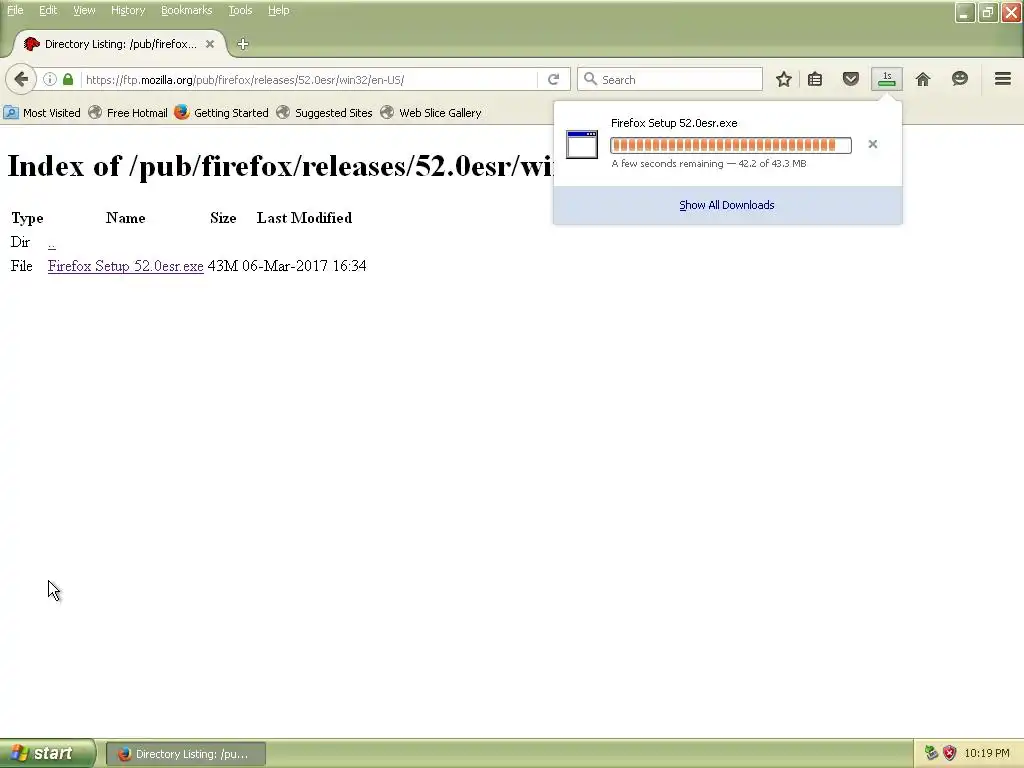Click the Start button
The height and width of the screenshot is (768, 1024).
pyautogui.click(x=47, y=753)
